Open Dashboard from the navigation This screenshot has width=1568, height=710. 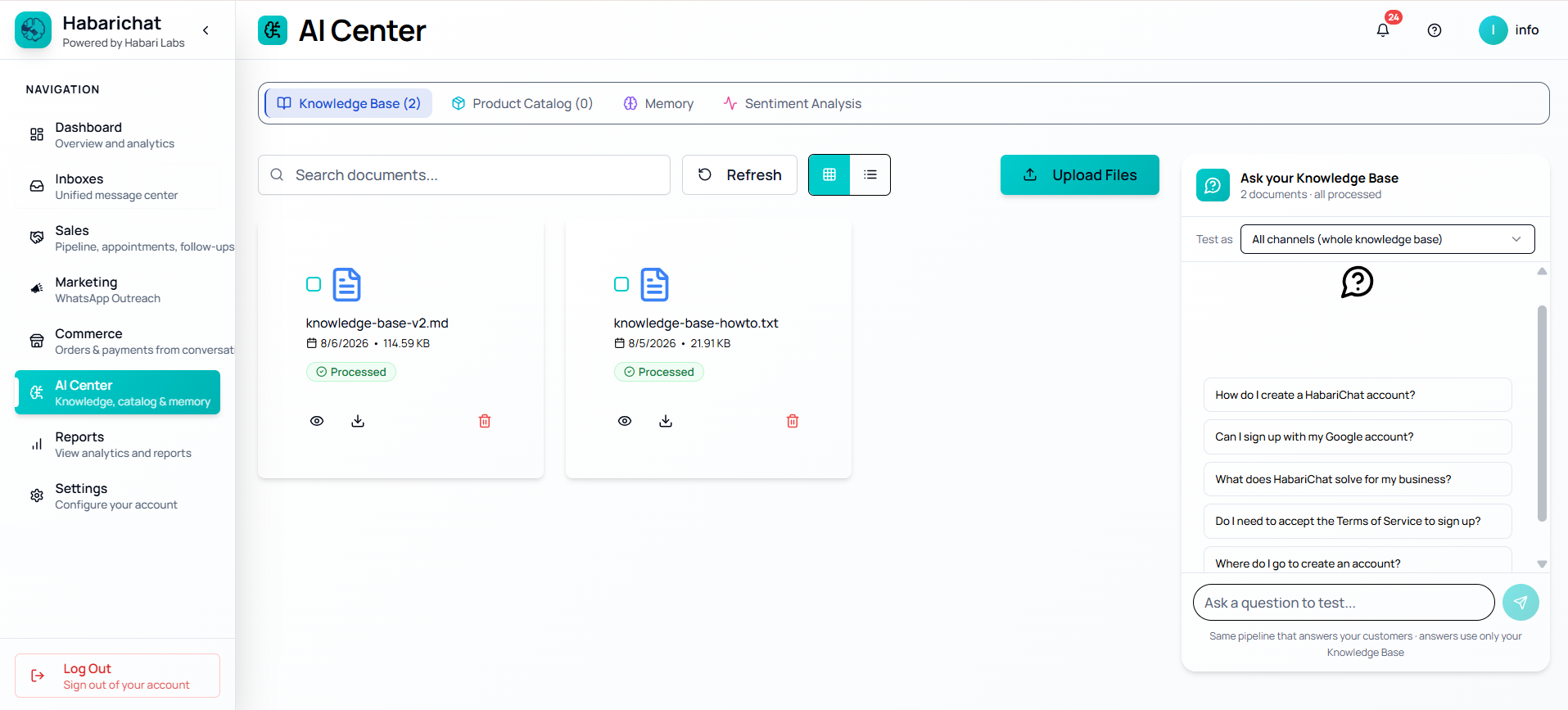117,135
